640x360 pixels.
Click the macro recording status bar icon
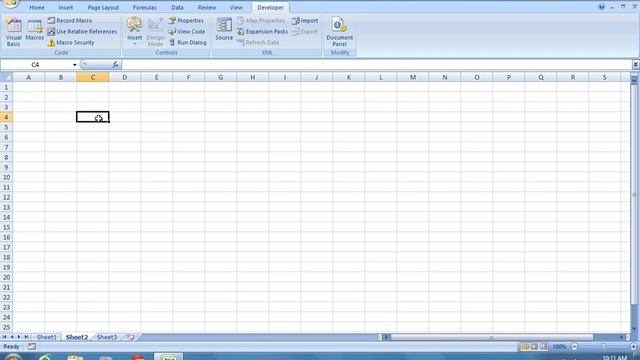coord(32,347)
